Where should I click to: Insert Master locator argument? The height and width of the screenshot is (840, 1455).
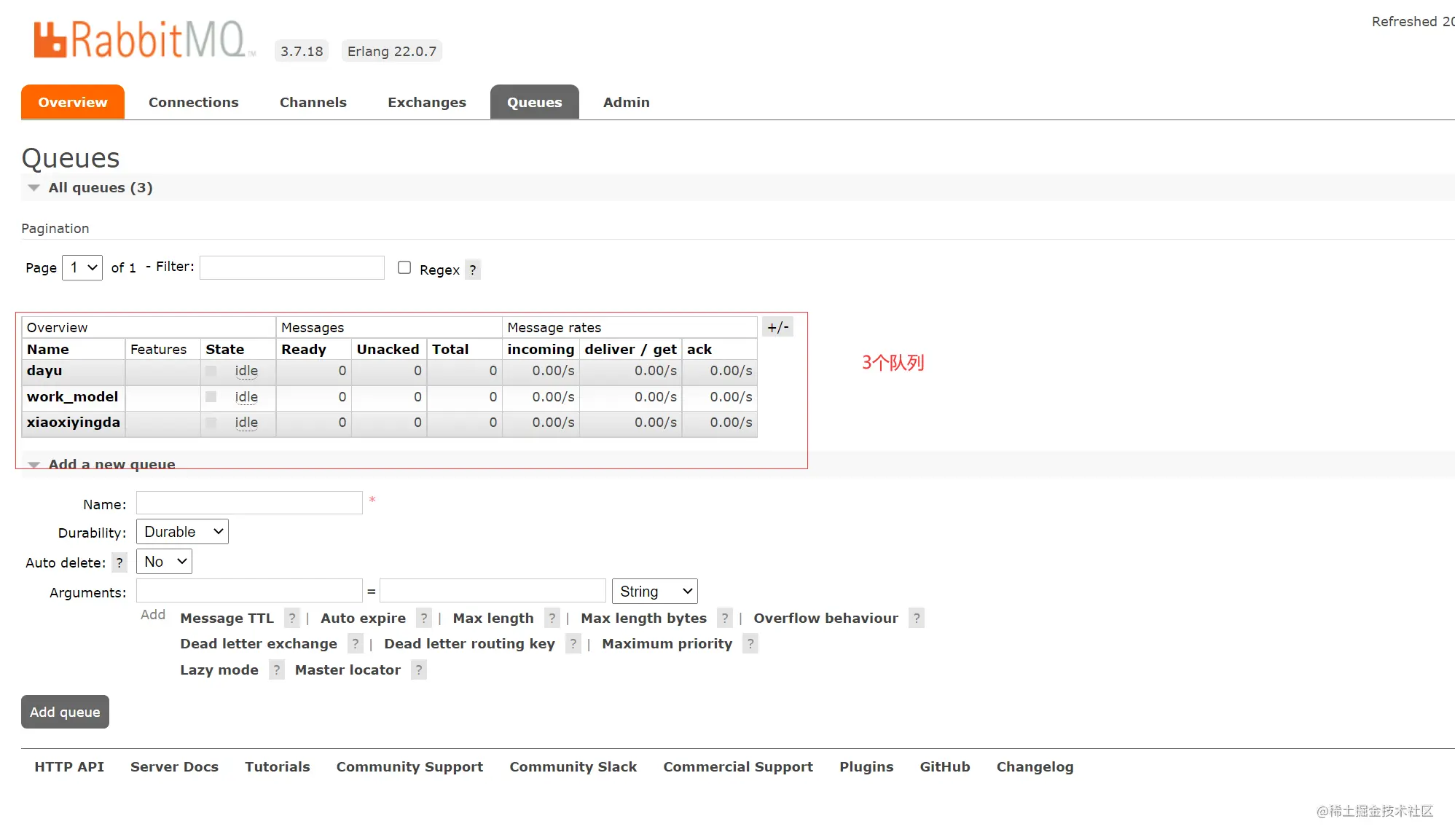pos(348,670)
